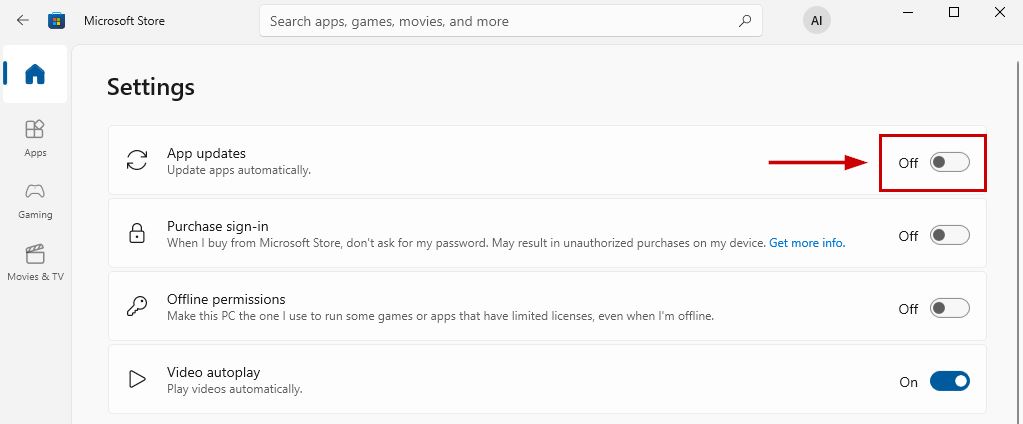This screenshot has height=424, width=1023.
Task: Open the Home page icon
Action: coord(35,74)
